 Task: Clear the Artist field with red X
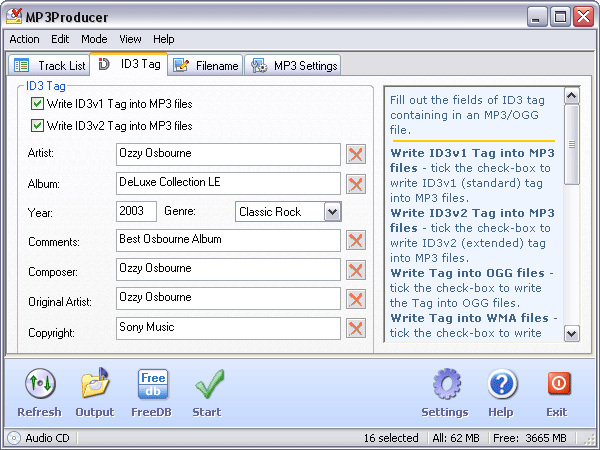tap(356, 155)
